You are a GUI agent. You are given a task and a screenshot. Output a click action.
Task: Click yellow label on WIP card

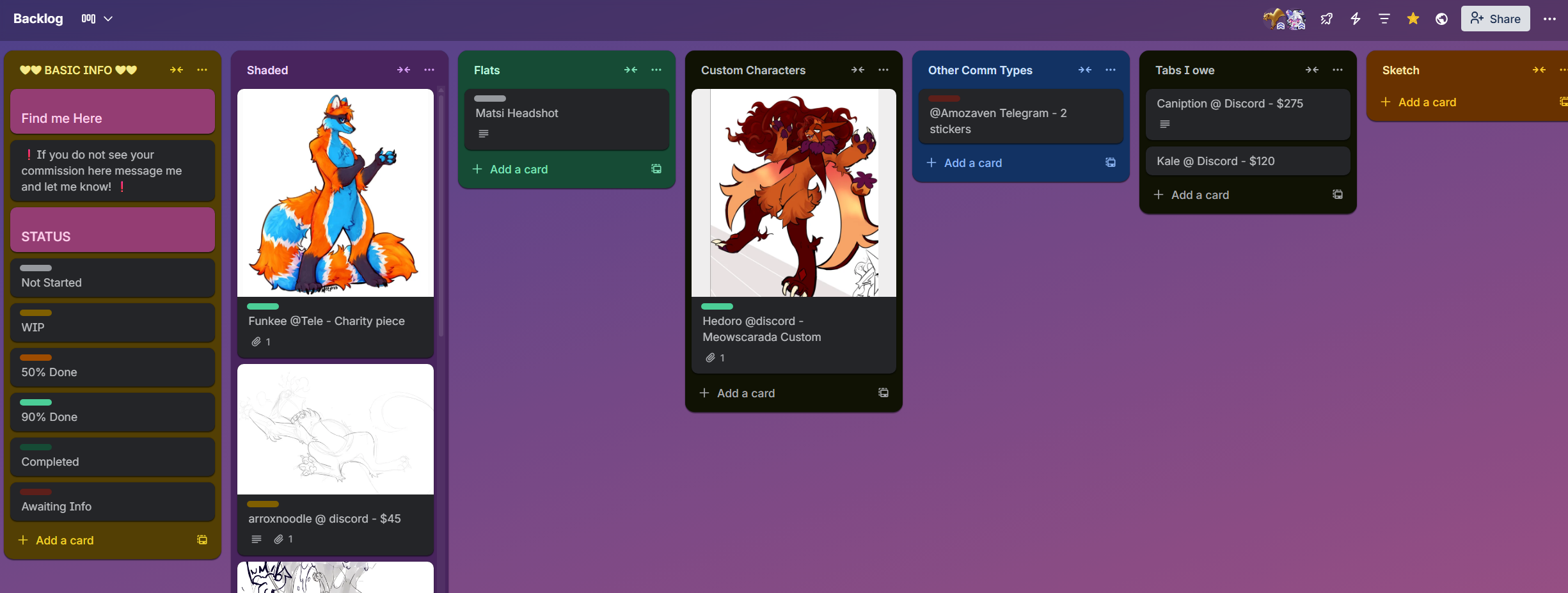(x=36, y=313)
